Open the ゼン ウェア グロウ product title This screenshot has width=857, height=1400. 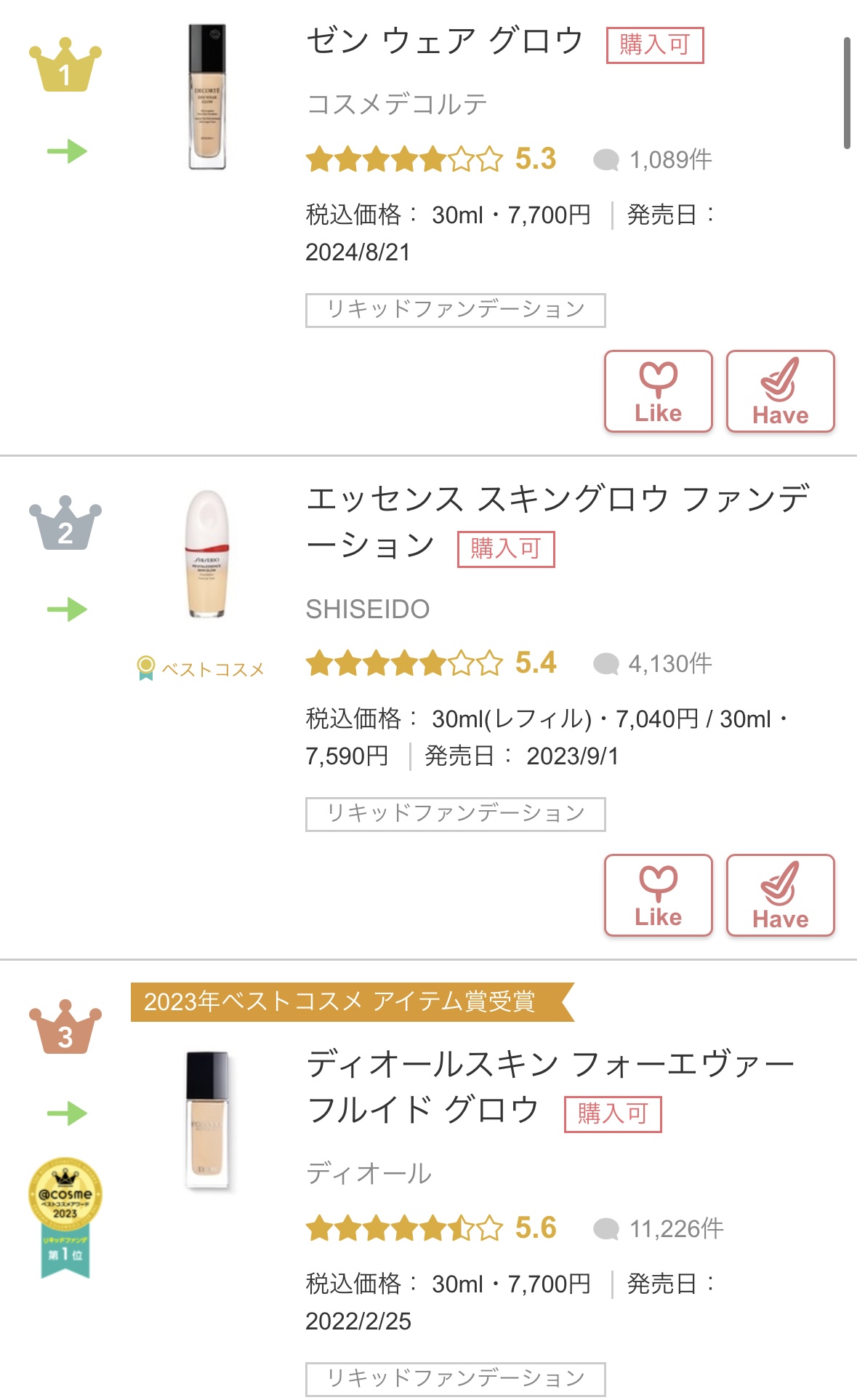click(444, 41)
